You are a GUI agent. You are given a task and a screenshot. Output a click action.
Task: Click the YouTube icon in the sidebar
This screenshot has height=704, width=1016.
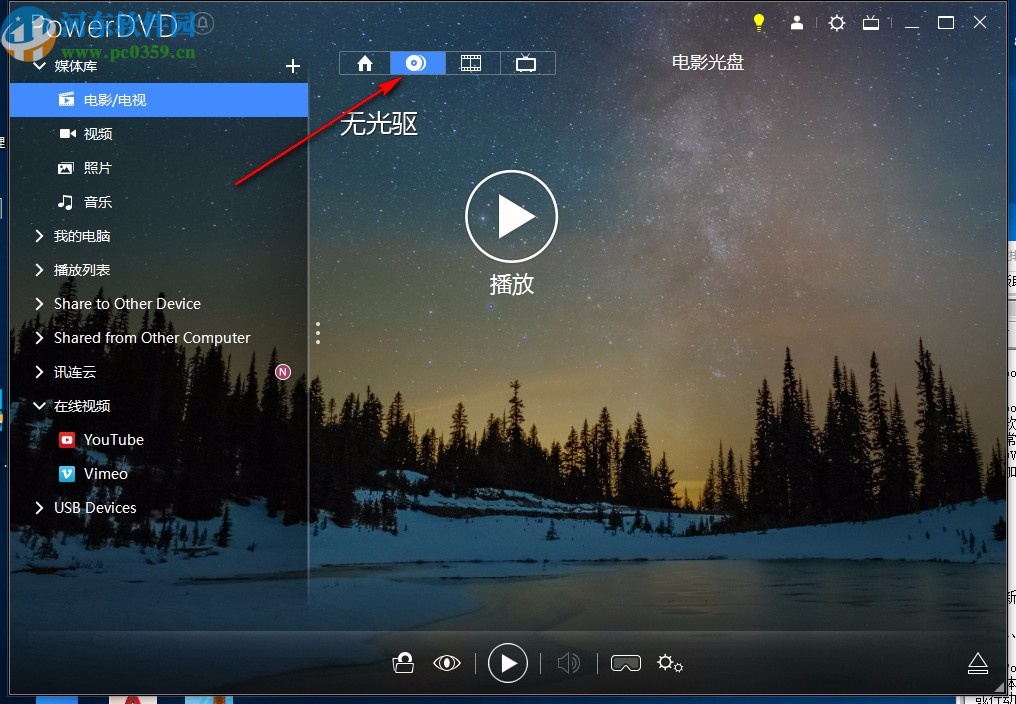tap(66, 439)
